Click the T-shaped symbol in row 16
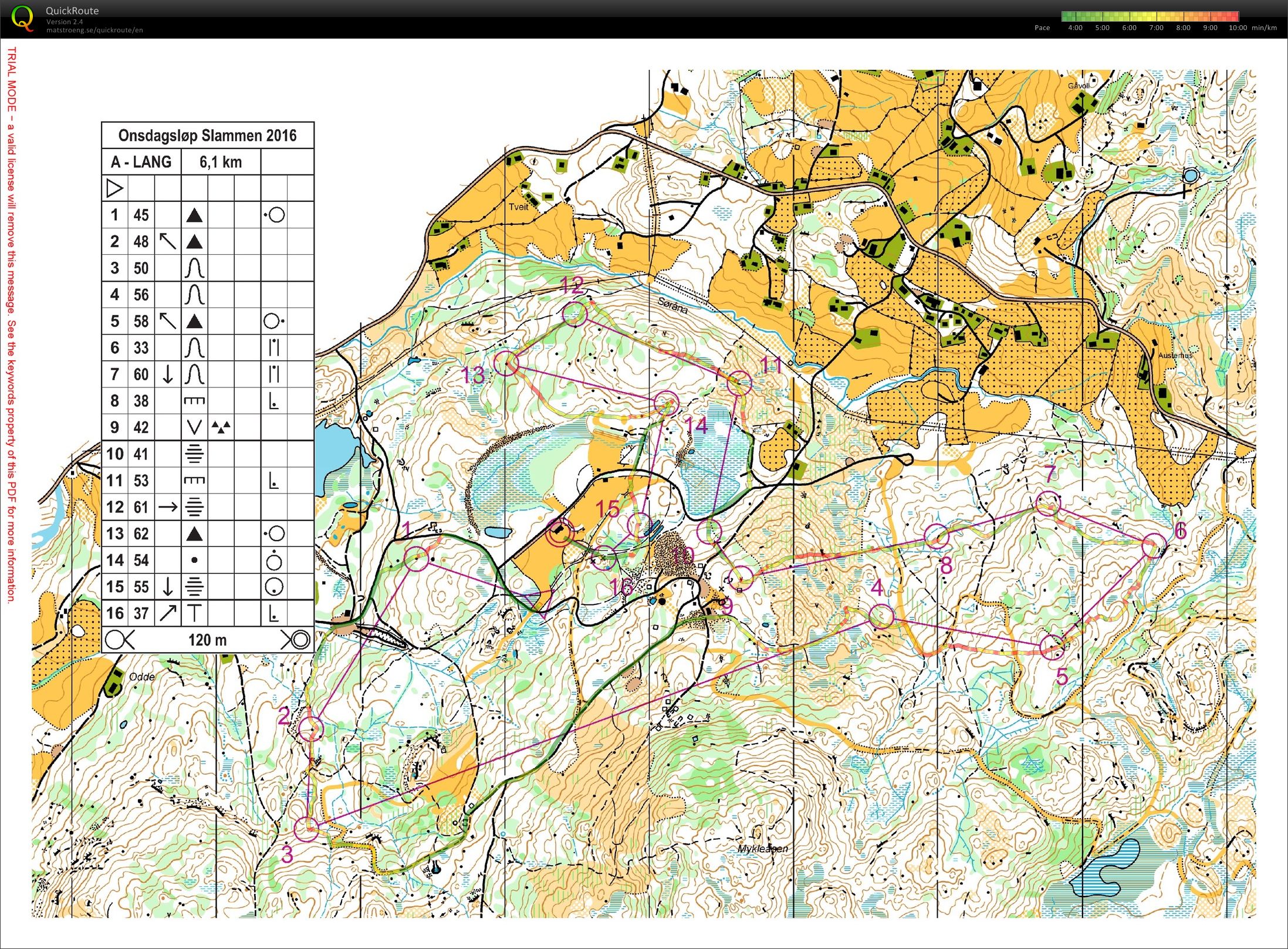The image size is (1288, 949). [194, 613]
